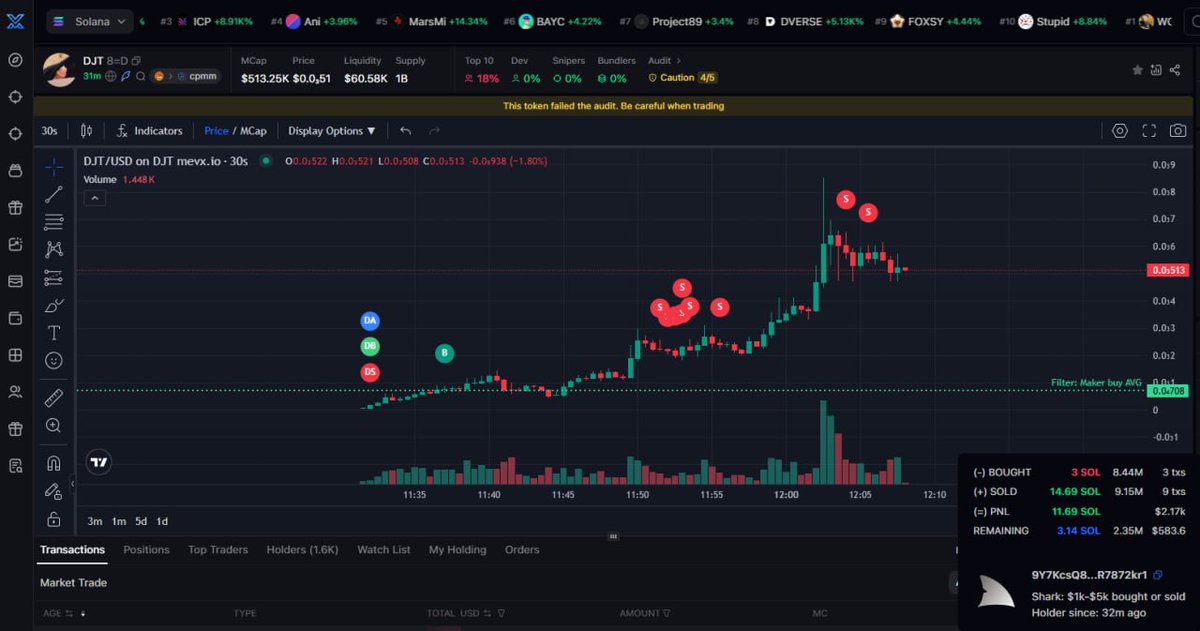This screenshot has height=631, width=1200.
Task: Expand the Audit details arrow
Action: (679, 61)
